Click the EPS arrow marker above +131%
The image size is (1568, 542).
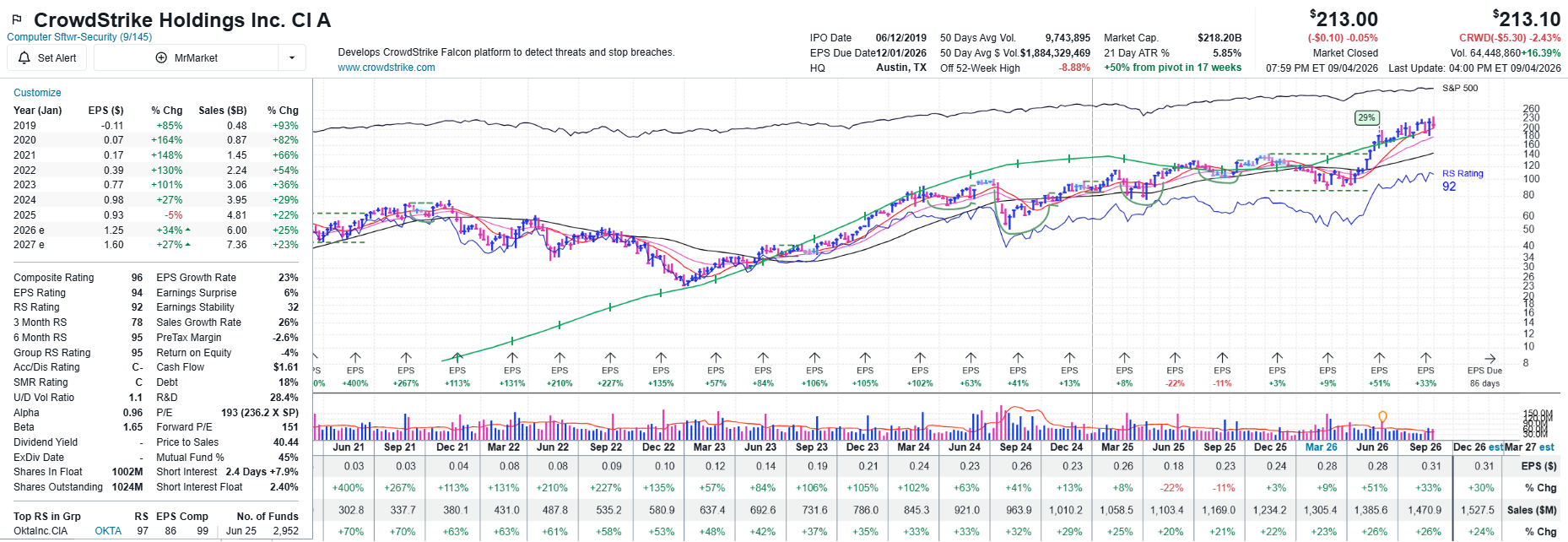tap(512, 358)
